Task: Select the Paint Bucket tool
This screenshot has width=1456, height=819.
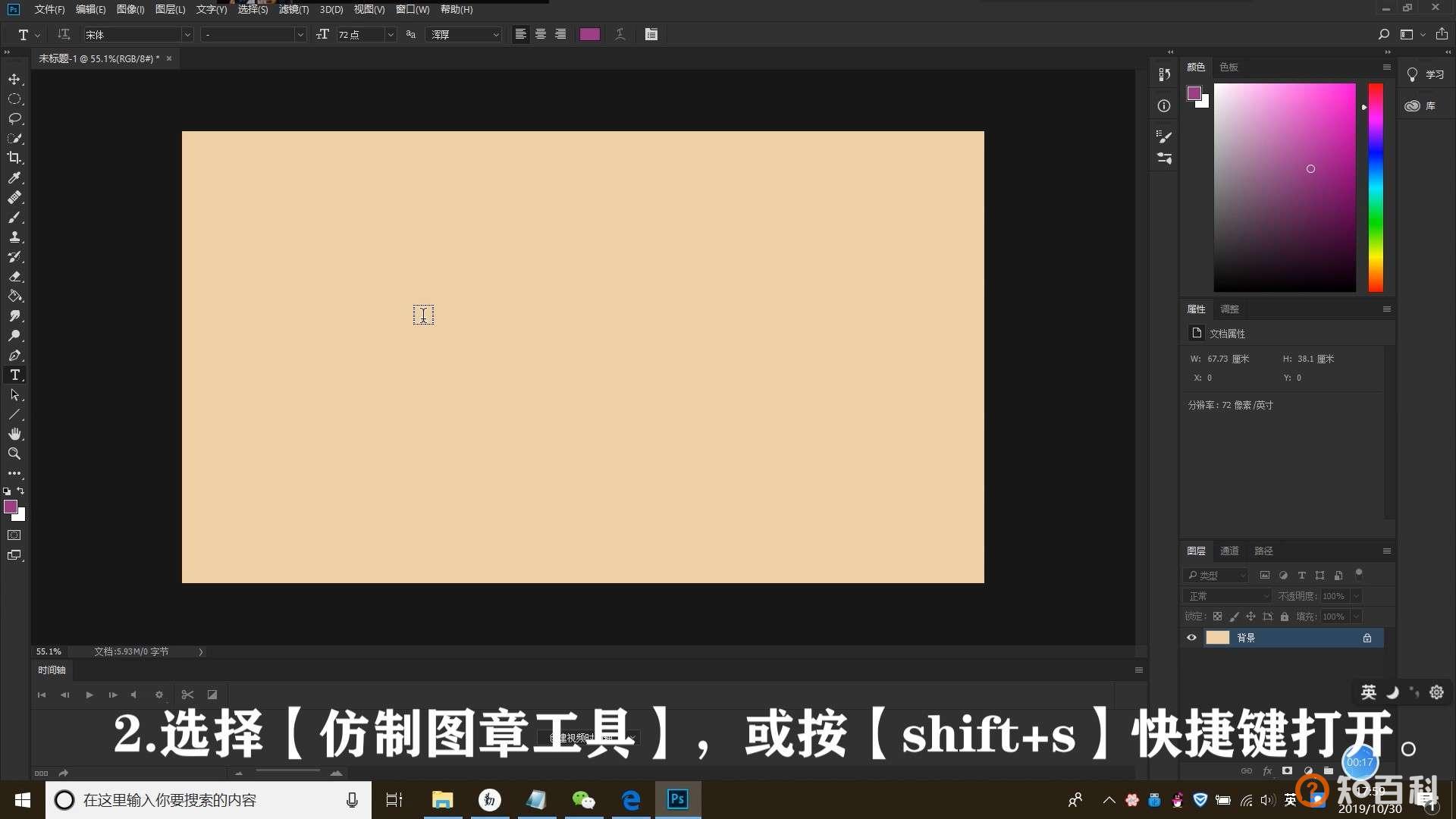Action: 14,296
